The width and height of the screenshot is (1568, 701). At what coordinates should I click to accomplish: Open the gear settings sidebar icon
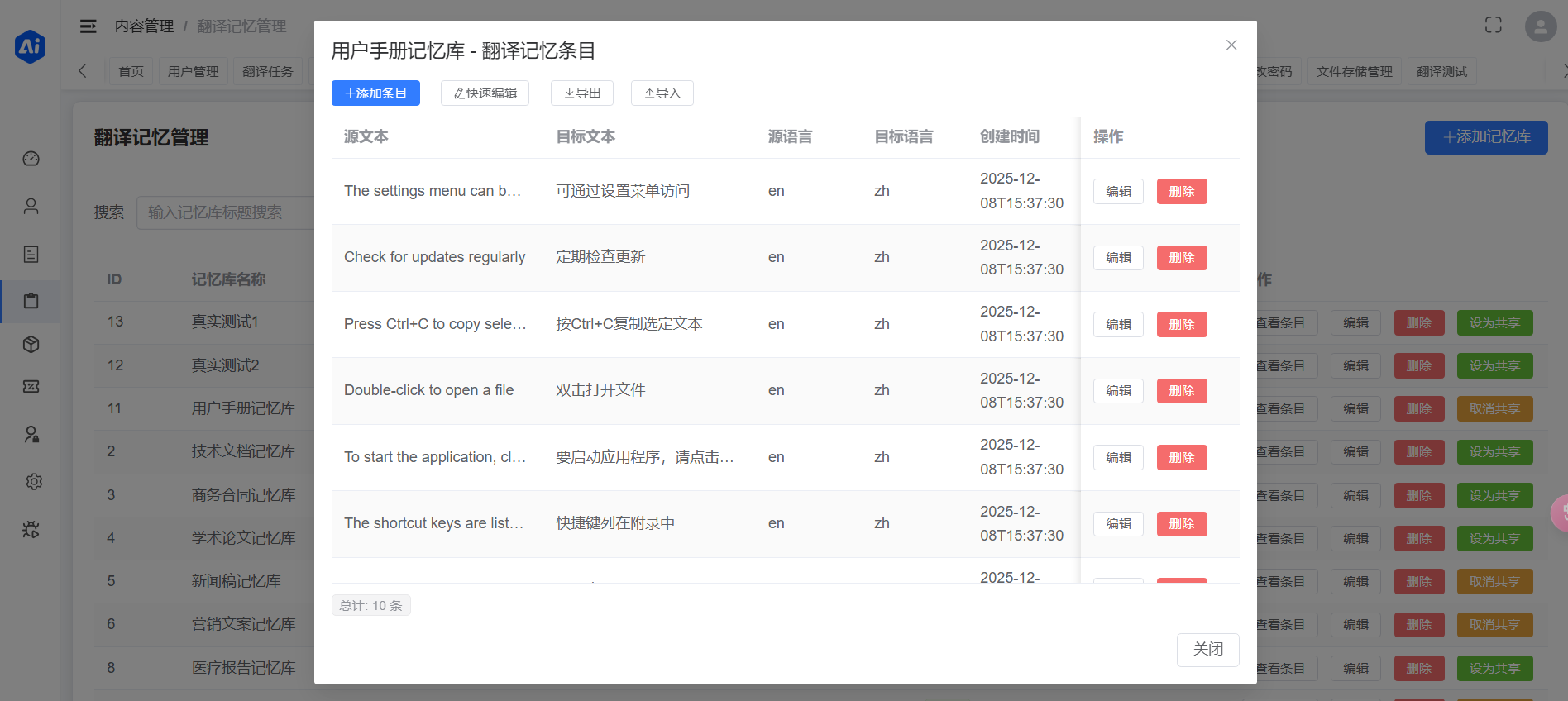34,481
